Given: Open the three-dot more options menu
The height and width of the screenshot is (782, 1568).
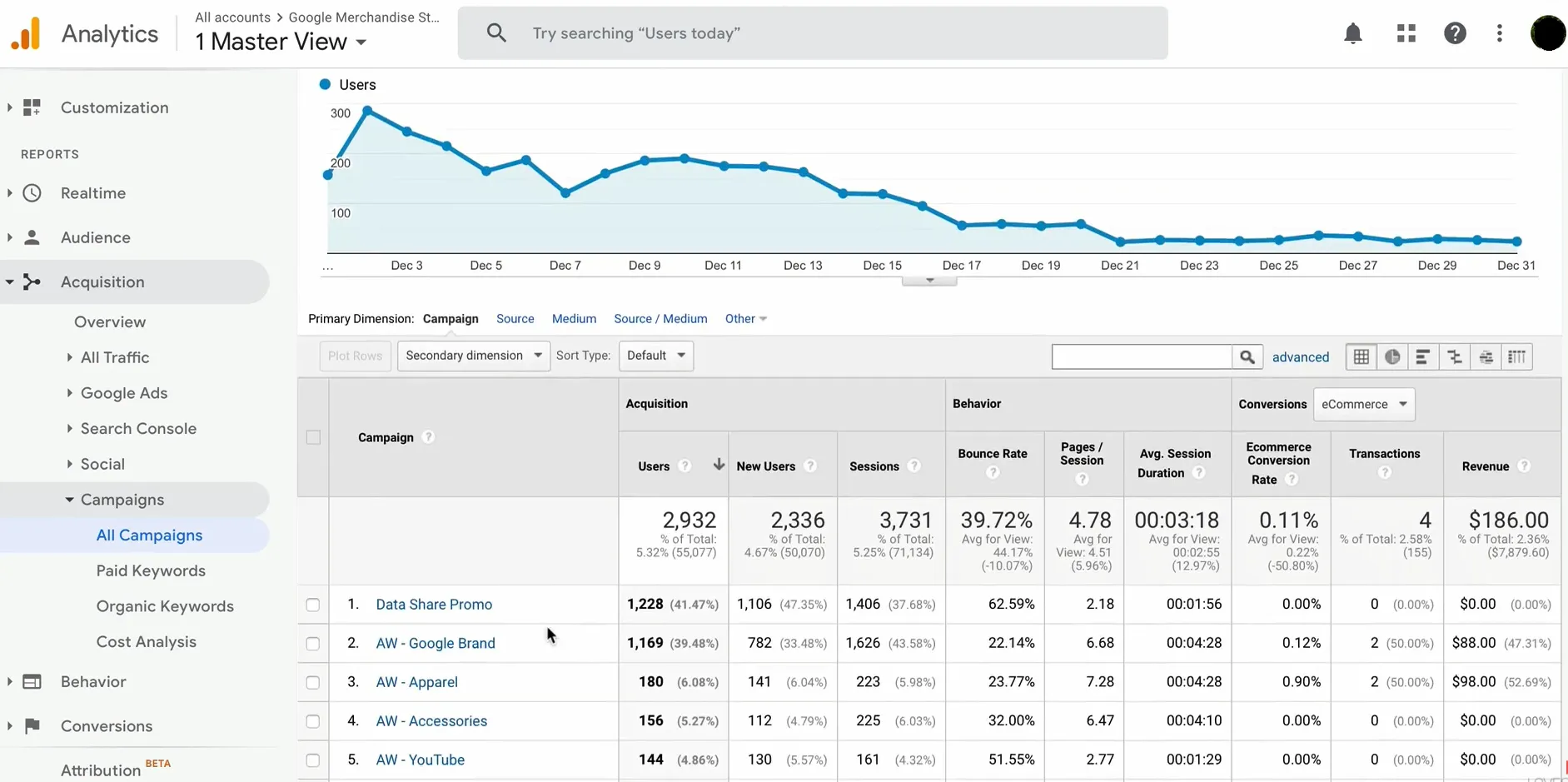Looking at the screenshot, I should tap(1500, 33).
